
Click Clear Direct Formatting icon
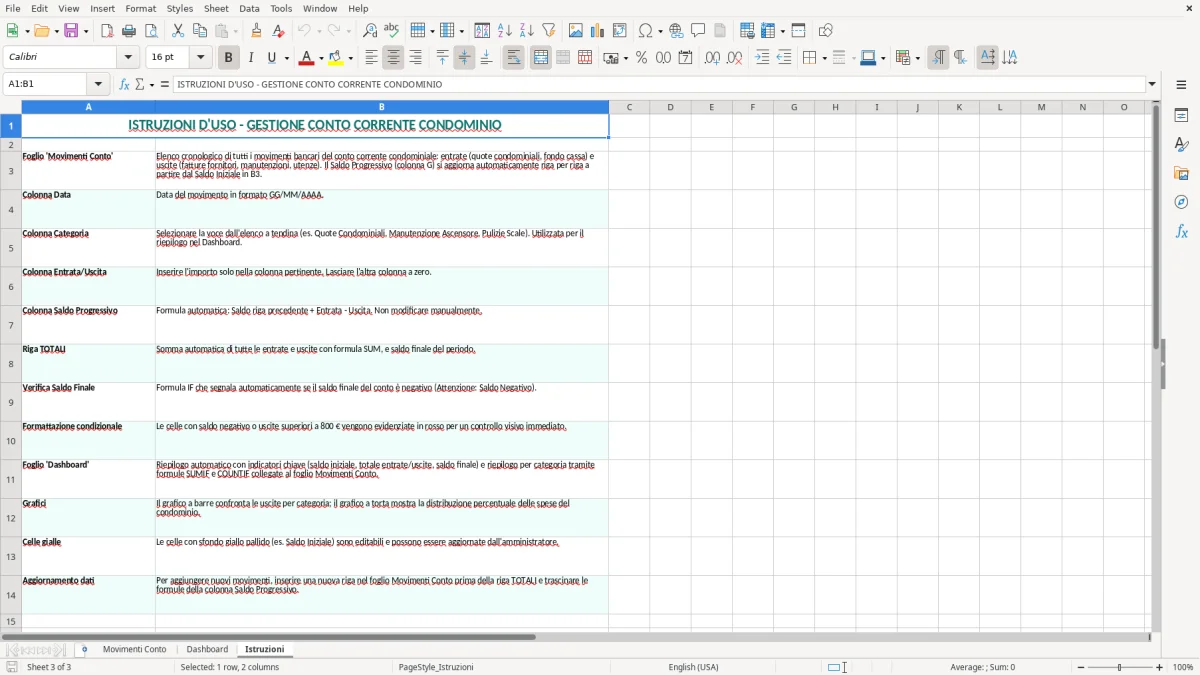click(279, 31)
